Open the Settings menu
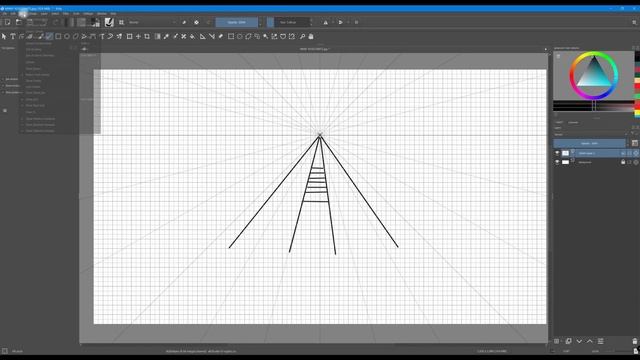The width and height of the screenshot is (640, 360). coord(88,13)
